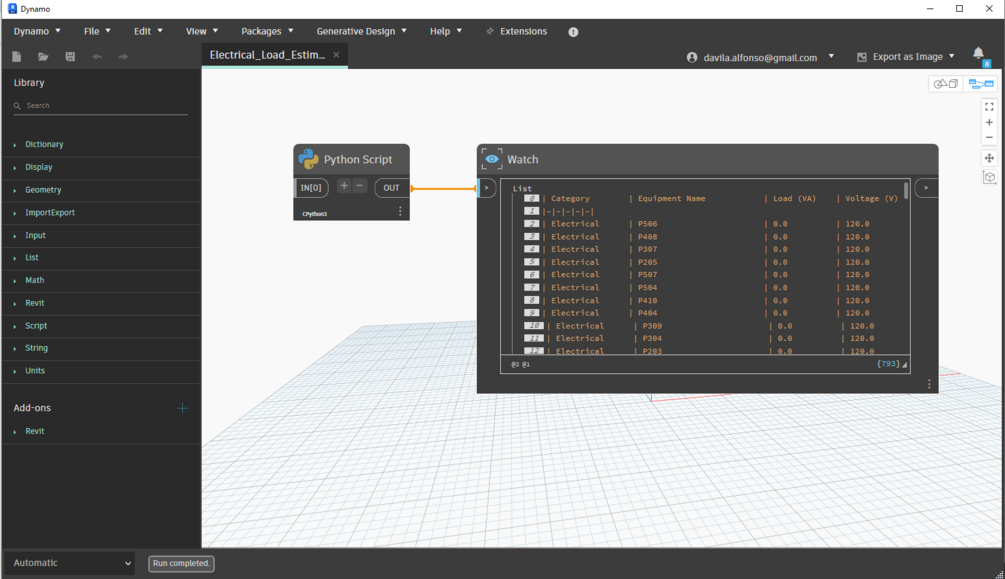The width and height of the screenshot is (1005, 579).
Task: Click the Watch node output port arrow
Action: point(926,188)
